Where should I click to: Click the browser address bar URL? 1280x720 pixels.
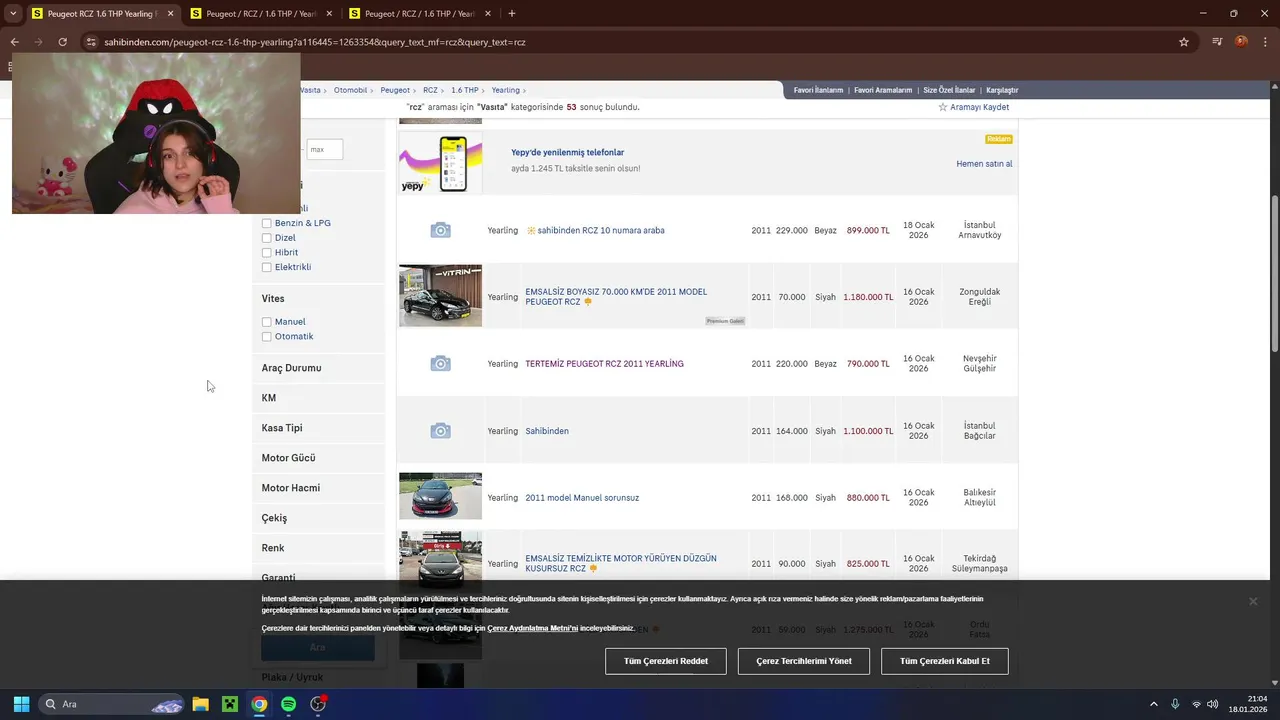click(315, 42)
